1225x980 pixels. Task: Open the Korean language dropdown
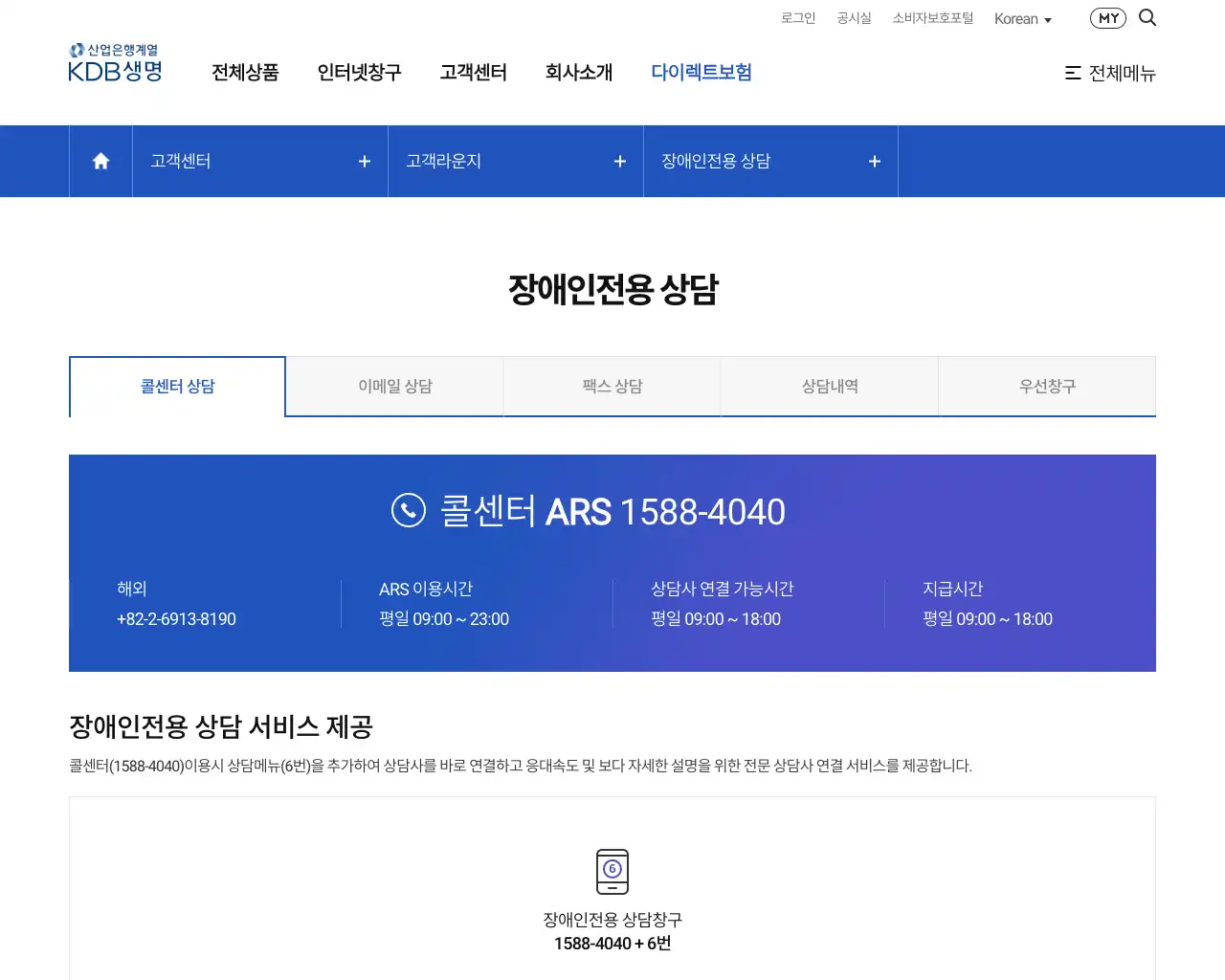pyautogui.click(x=1022, y=18)
